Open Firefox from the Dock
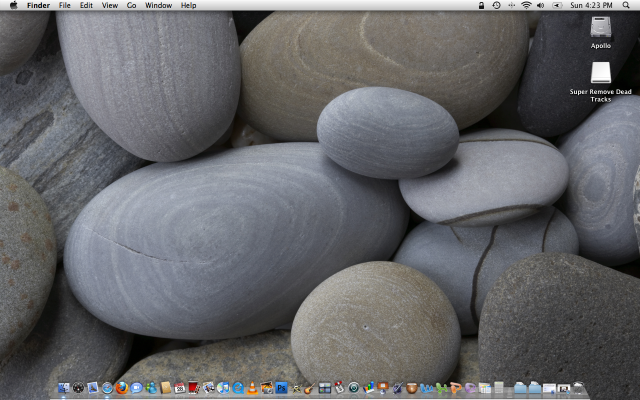 click(x=121, y=388)
